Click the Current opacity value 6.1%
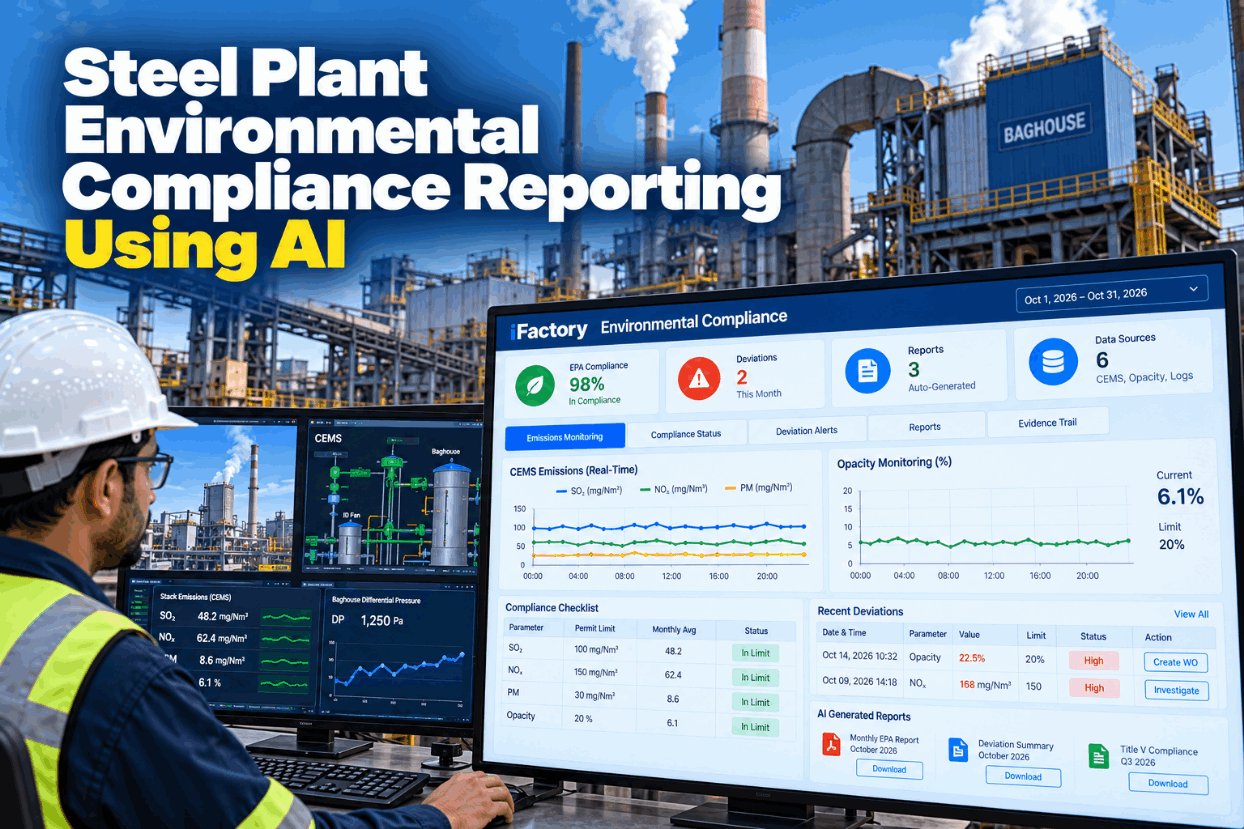Image resolution: width=1244 pixels, height=829 pixels. click(x=1180, y=497)
